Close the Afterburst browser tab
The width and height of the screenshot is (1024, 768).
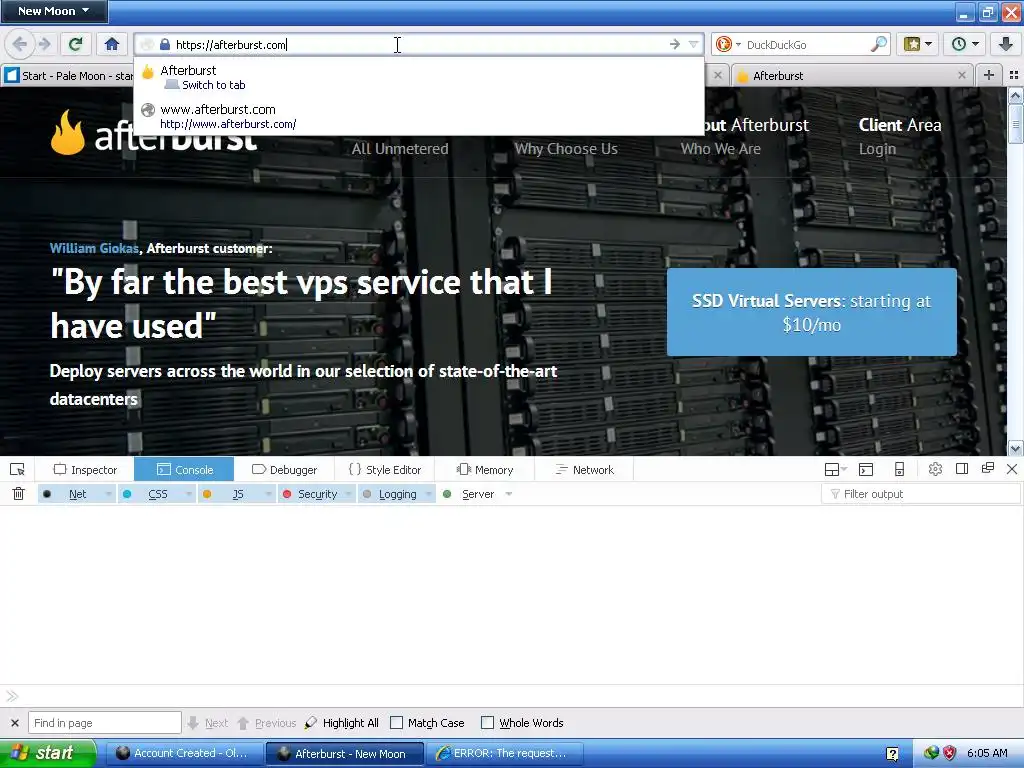(961, 75)
